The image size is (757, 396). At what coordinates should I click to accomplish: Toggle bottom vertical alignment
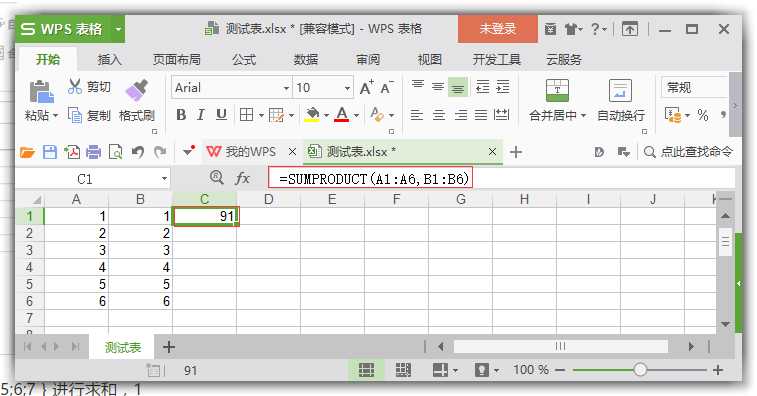458,87
